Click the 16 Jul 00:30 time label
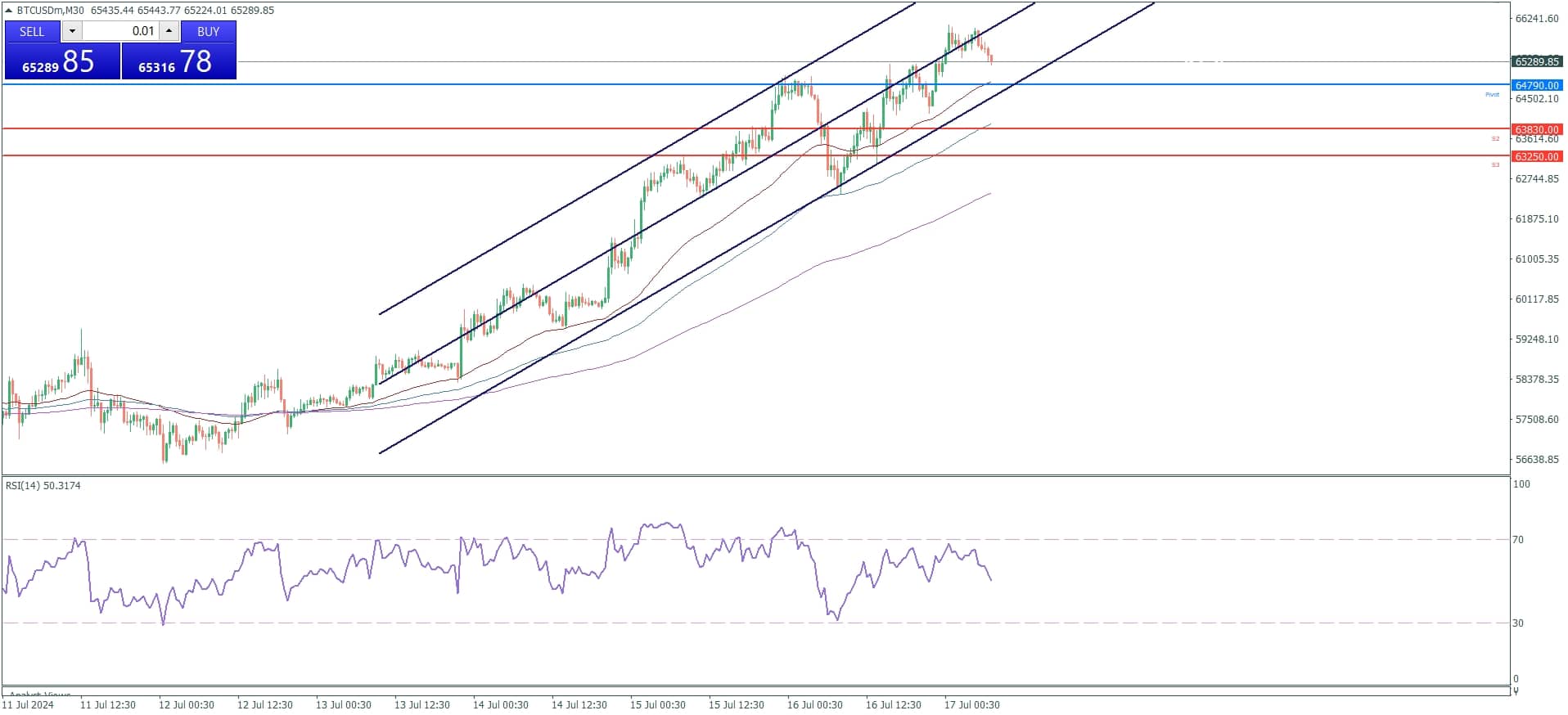The width and height of the screenshot is (1568, 715). [815, 705]
